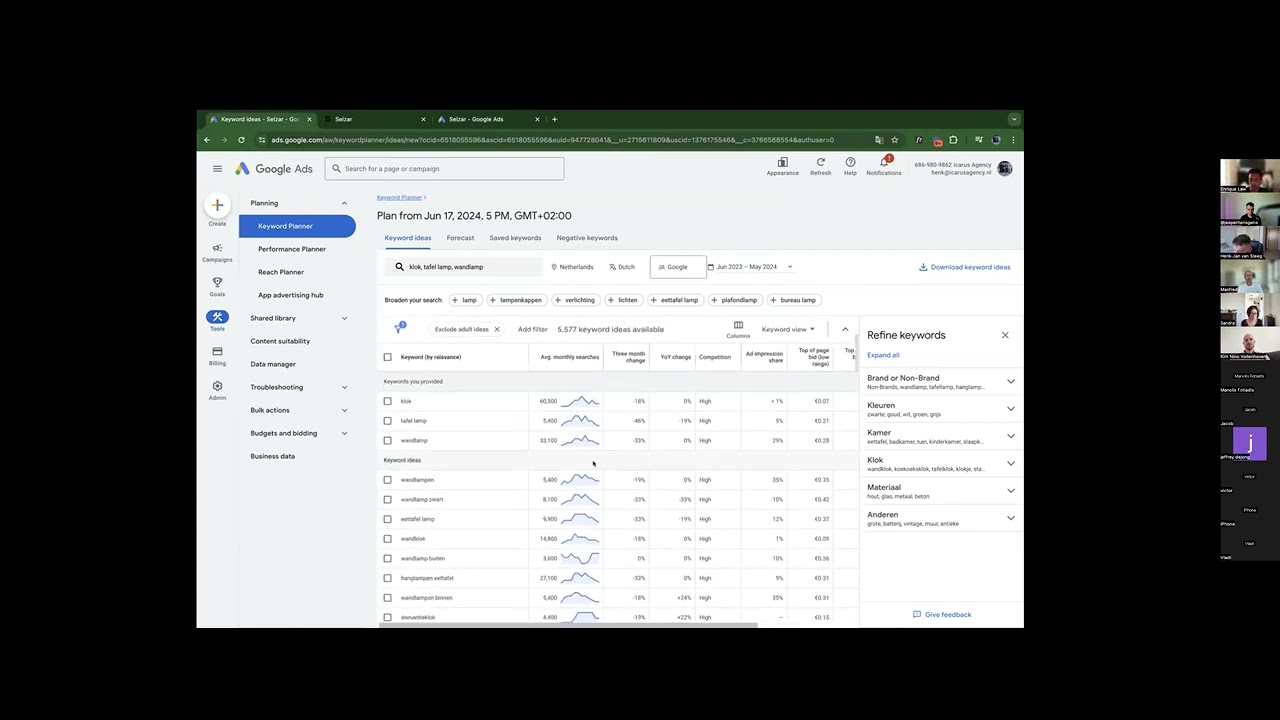Image resolution: width=1280 pixels, height=720 pixels.
Task: Check the tafel lamp keyword row
Action: pos(388,421)
